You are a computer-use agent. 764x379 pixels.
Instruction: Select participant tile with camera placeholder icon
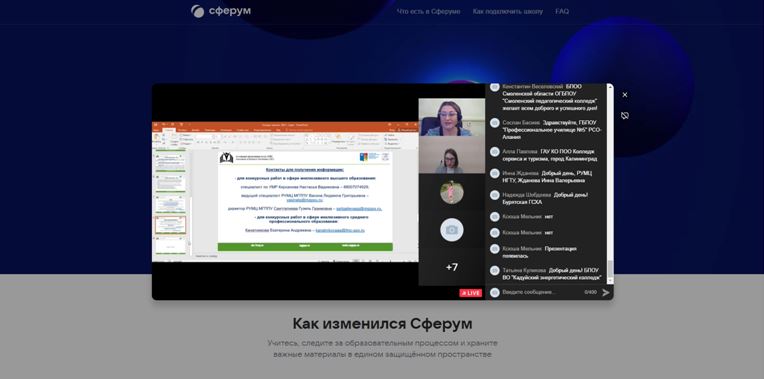(x=452, y=229)
